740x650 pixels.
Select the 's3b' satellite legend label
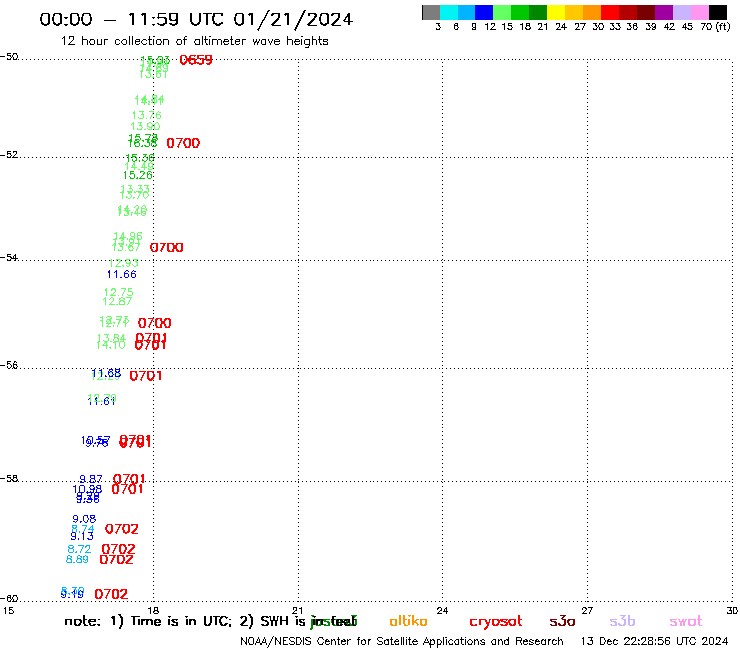622,621
